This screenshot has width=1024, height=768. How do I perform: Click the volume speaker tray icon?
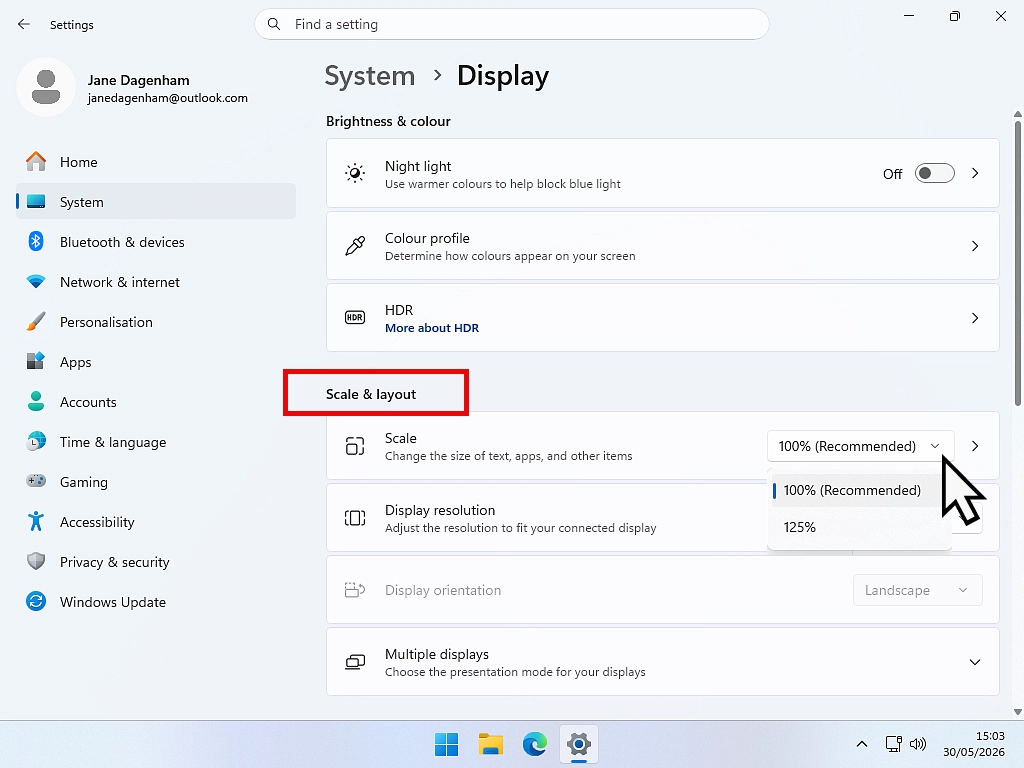tap(918, 744)
